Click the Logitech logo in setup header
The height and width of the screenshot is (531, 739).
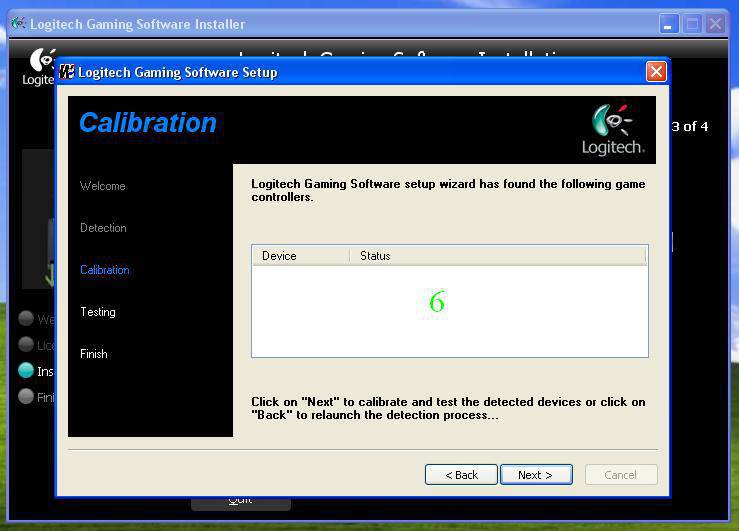pyautogui.click(x=613, y=130)
